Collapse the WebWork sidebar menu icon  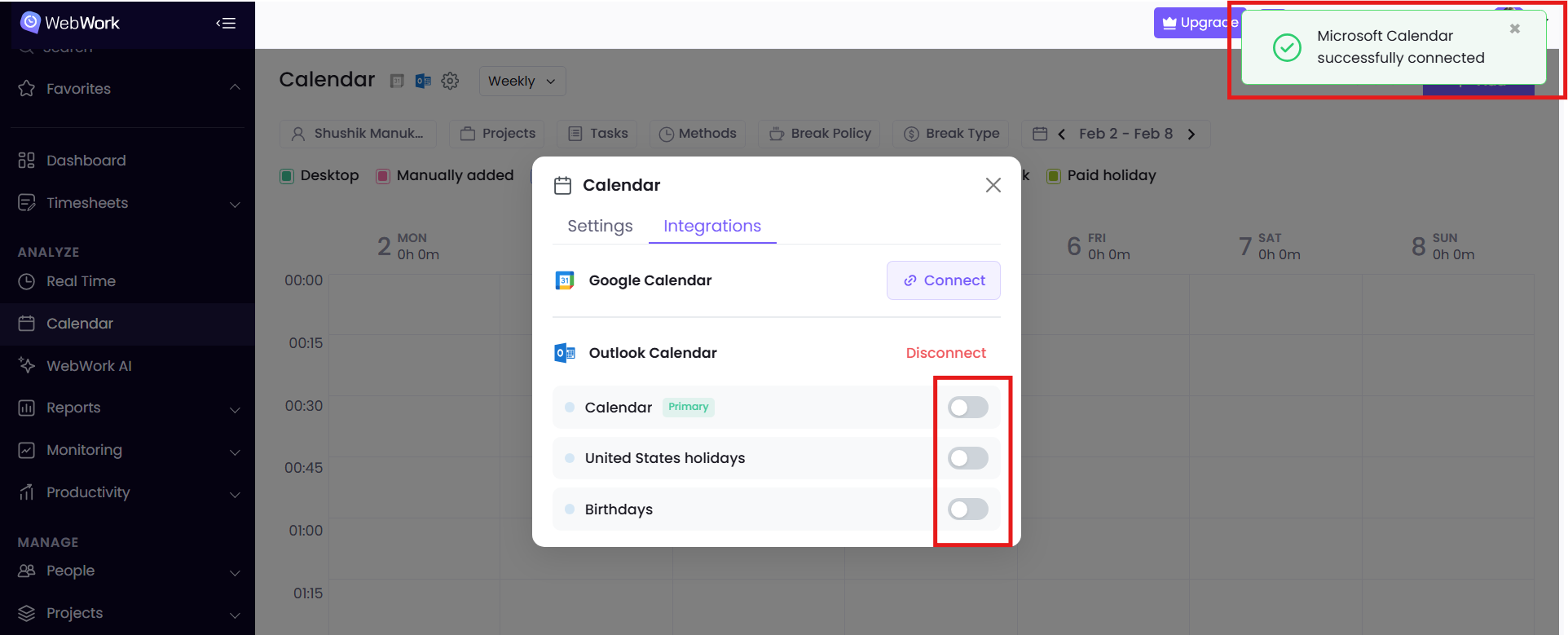click(226, 23)
